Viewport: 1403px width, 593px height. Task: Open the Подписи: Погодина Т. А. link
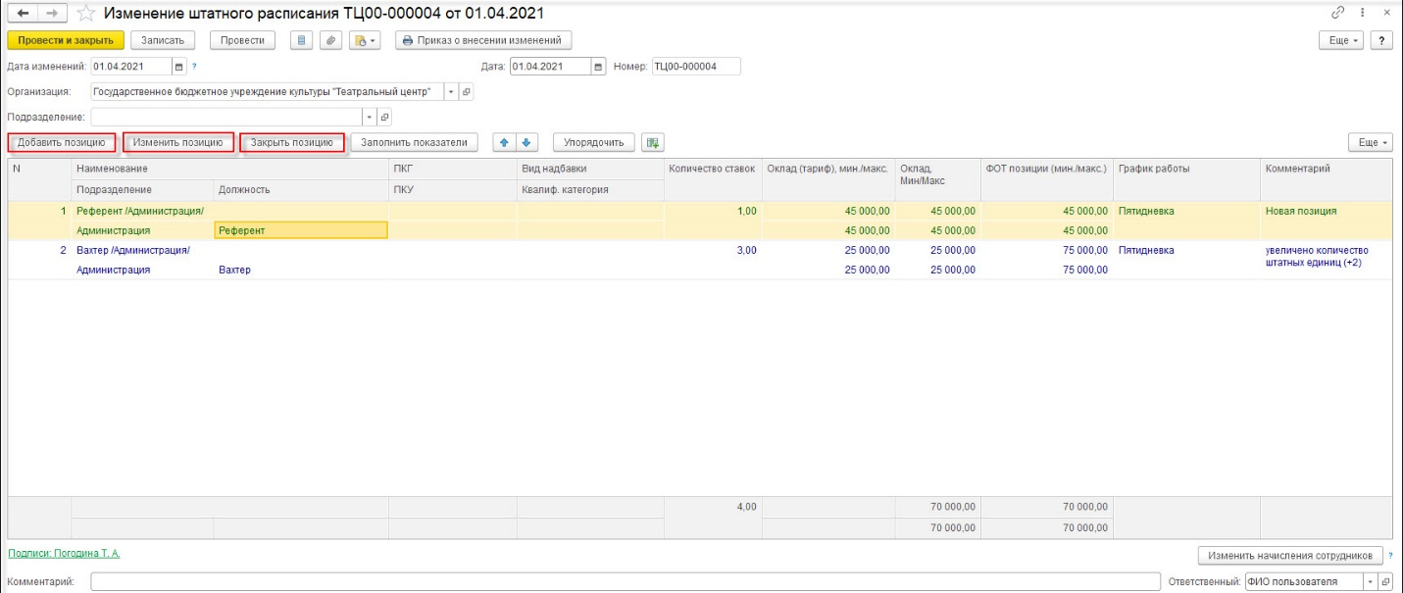point(63,553)
